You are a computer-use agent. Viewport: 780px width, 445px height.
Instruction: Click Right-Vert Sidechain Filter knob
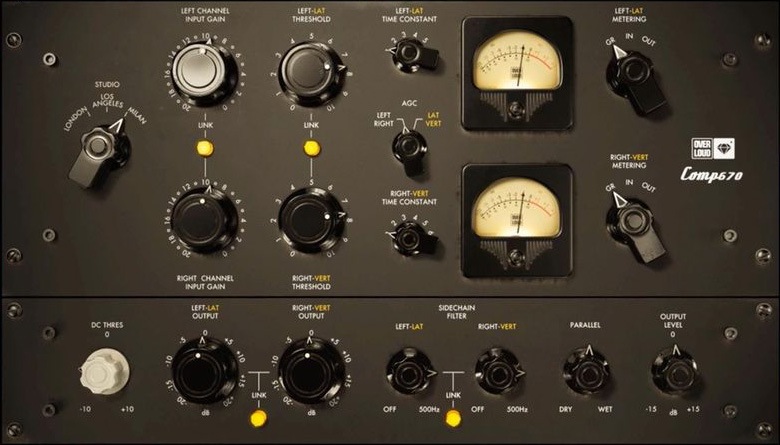coord(499,372)
